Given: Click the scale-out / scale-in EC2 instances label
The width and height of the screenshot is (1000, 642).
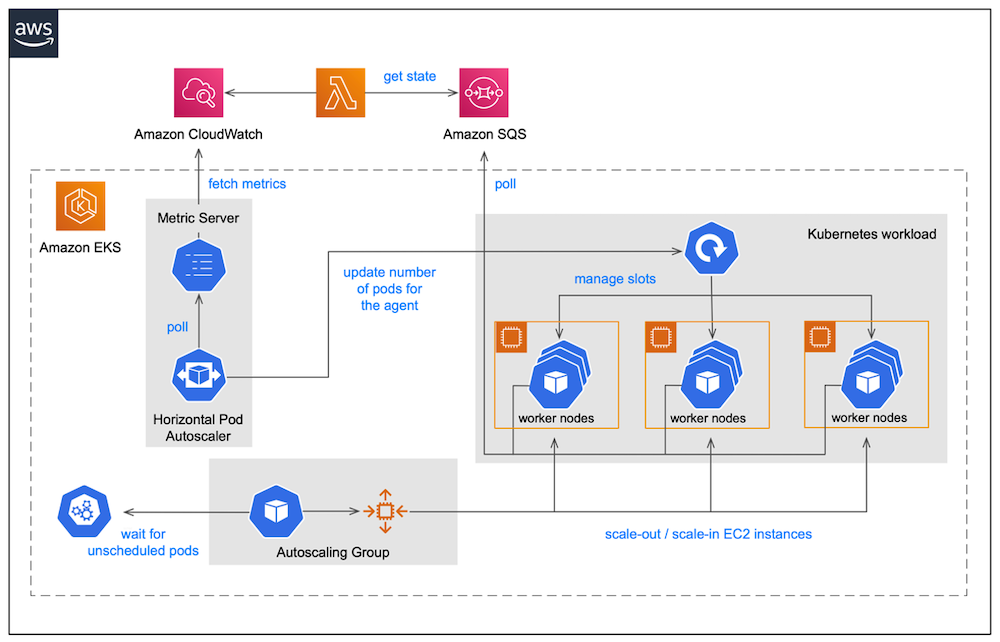Looking at the screenshot, I should (708, 534).
